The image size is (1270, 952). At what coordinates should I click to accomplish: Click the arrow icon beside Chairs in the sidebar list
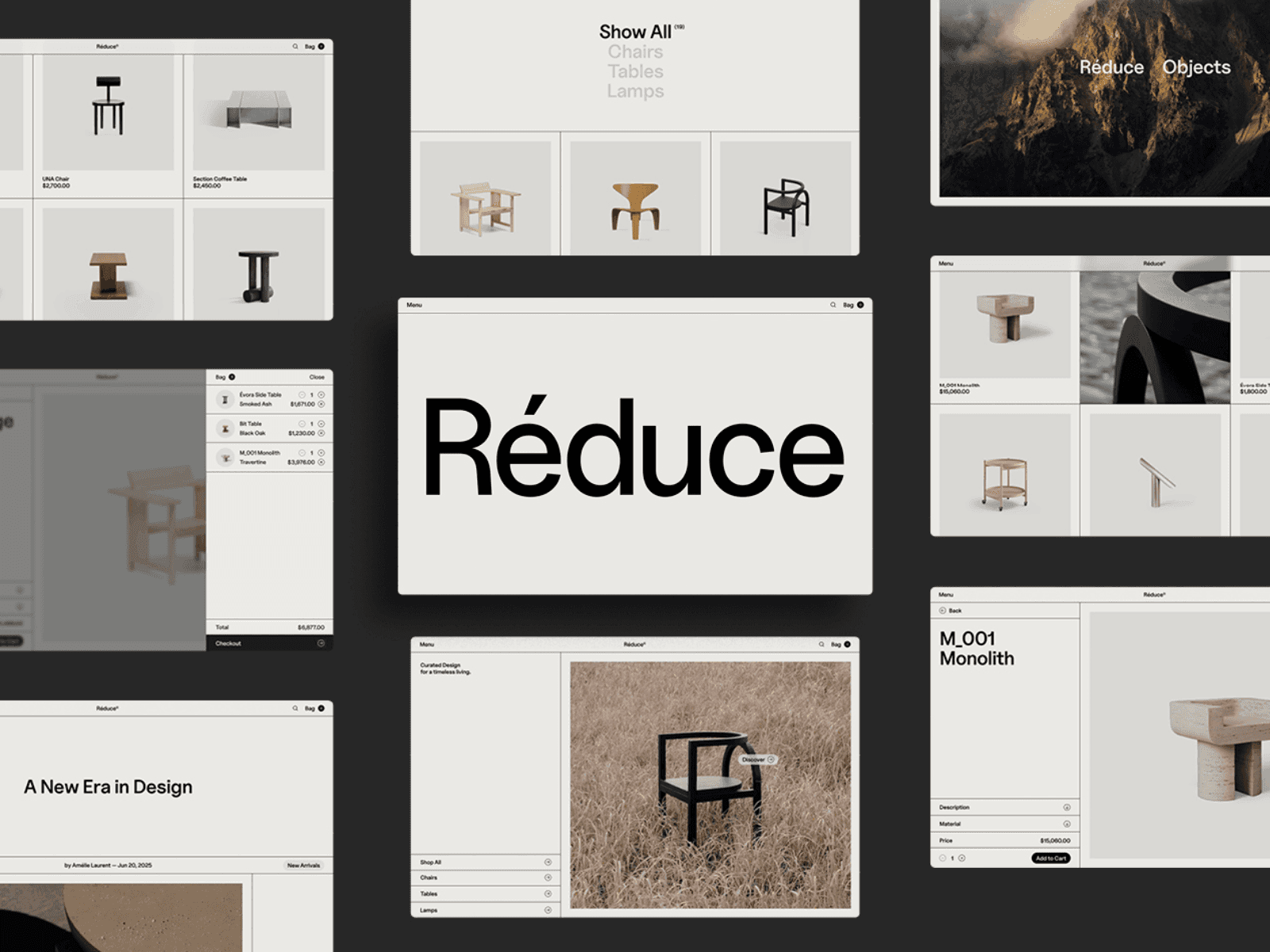tap(548, 878)
